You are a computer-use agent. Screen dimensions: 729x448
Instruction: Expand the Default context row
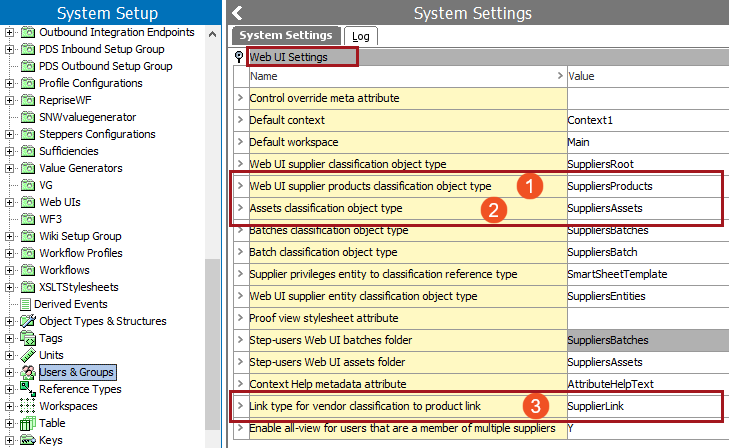(x=240, y=120)
